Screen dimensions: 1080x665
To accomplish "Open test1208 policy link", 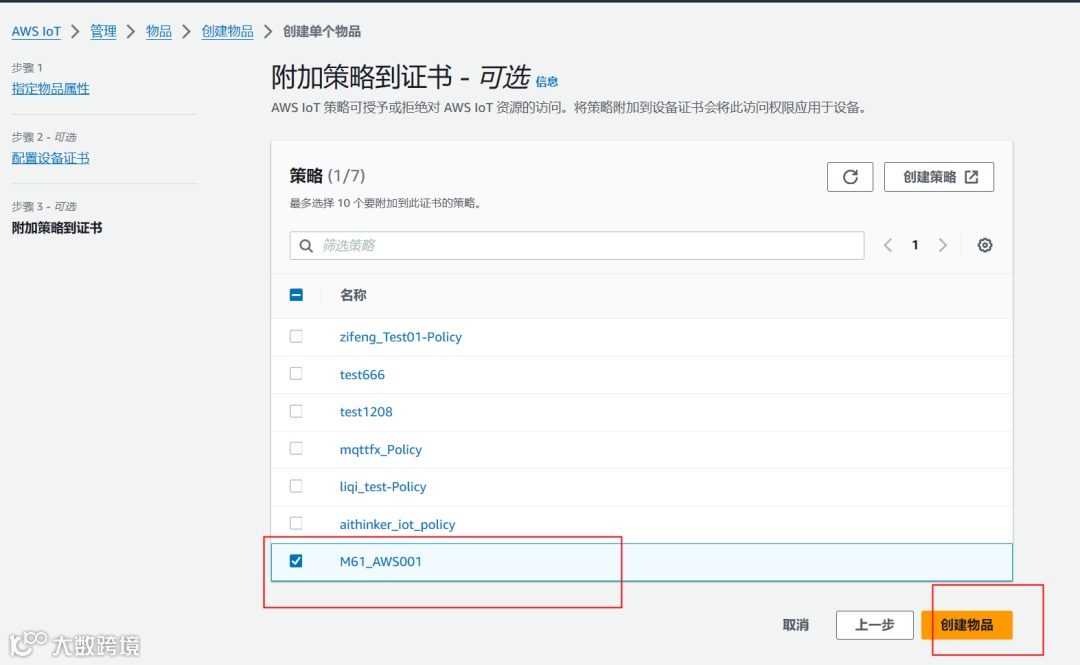I will (366, 412).
